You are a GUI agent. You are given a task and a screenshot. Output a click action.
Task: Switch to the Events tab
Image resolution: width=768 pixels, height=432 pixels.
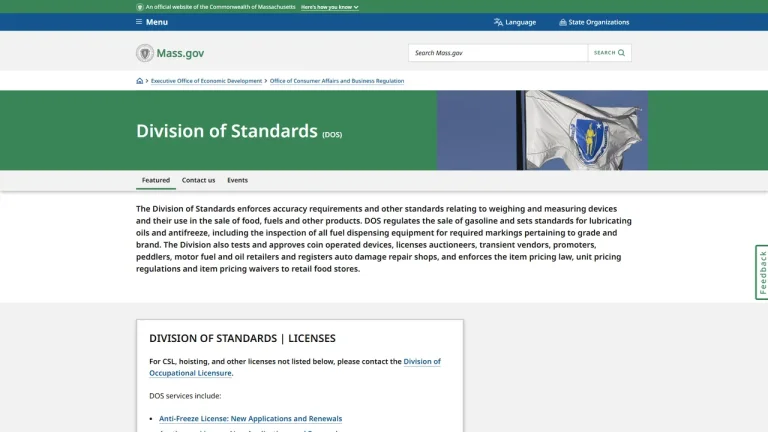238,180
